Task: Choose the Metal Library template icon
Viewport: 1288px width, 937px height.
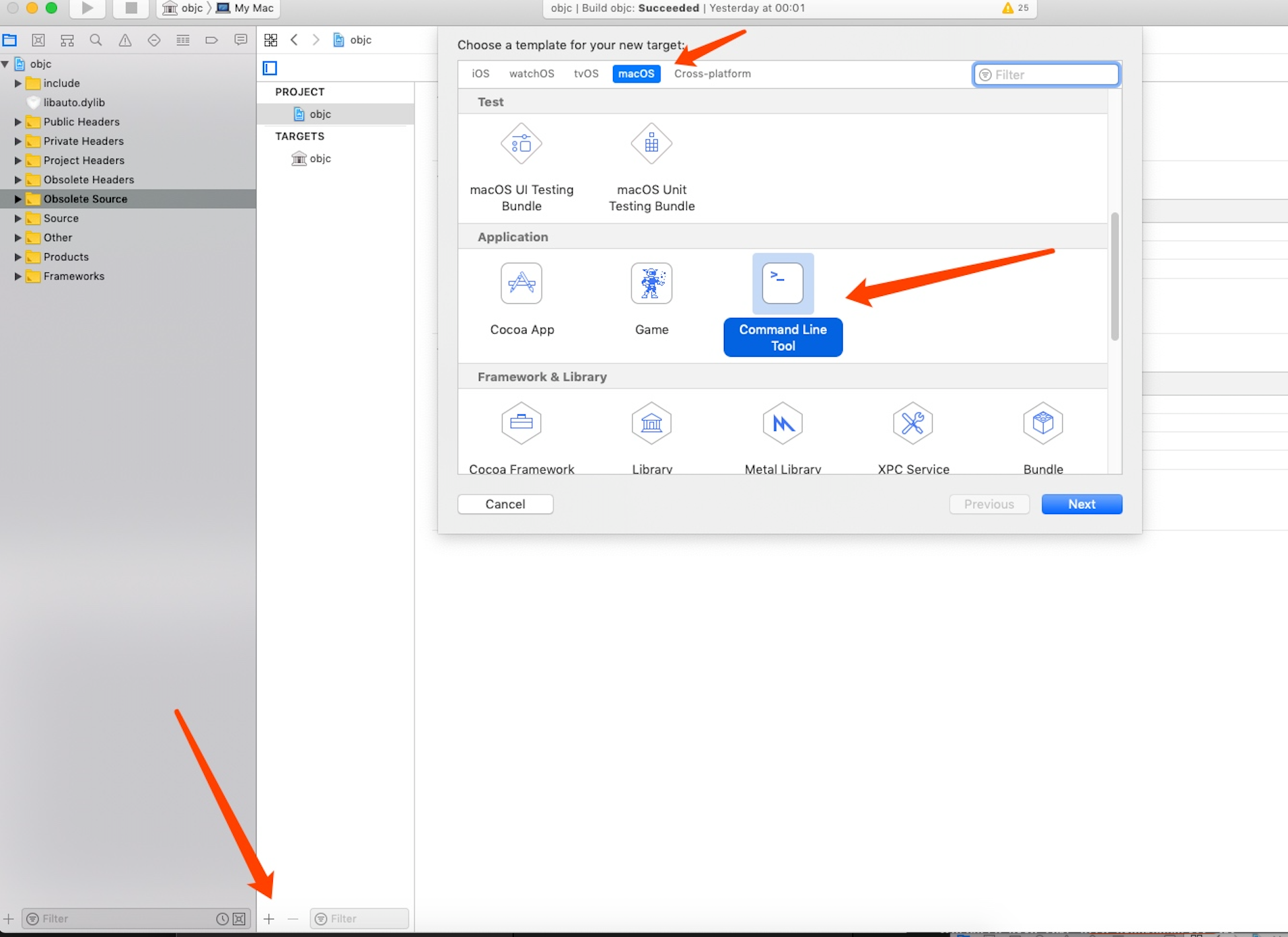Action: click(783, 423)
